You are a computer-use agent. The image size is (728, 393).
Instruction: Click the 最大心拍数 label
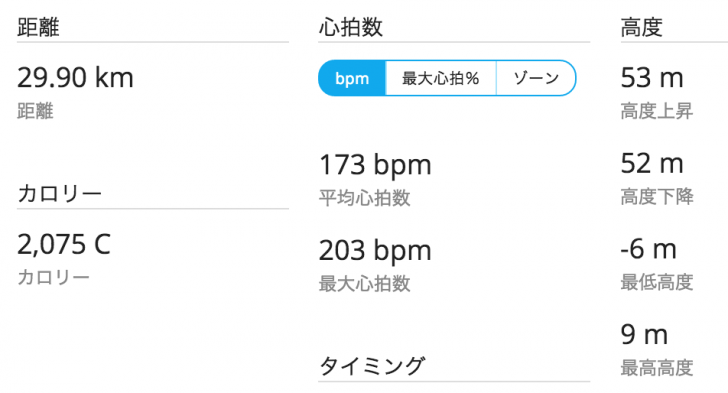pyautogui.click(x=364, y=284)
